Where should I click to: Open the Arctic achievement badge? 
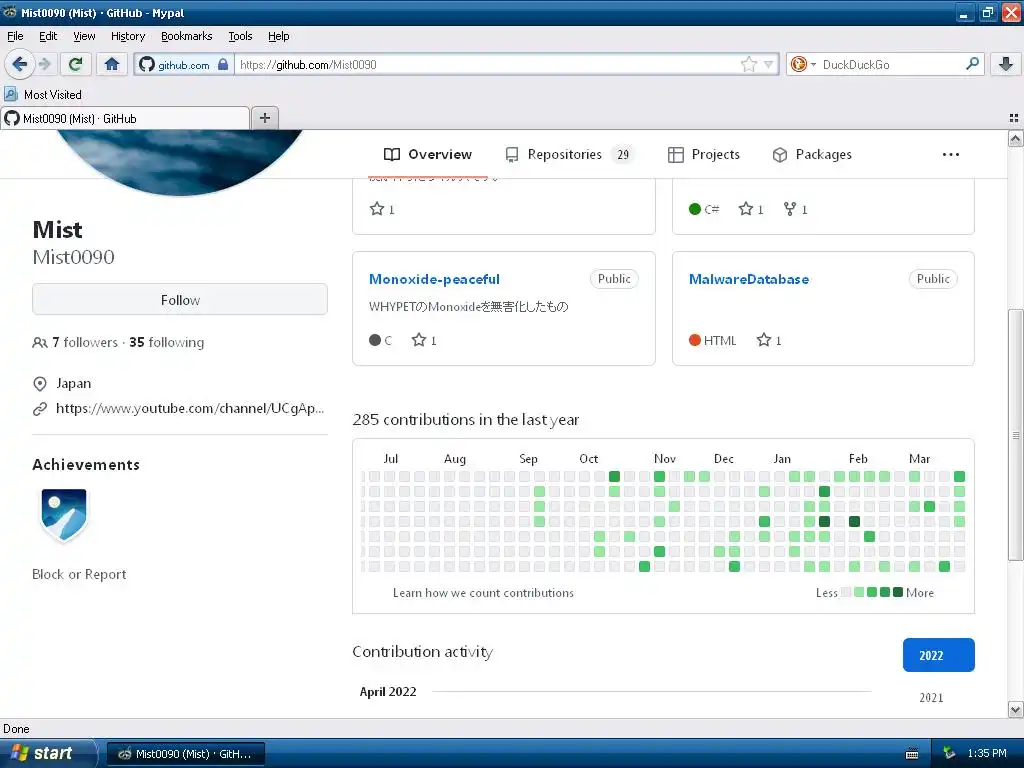[63, 515]
